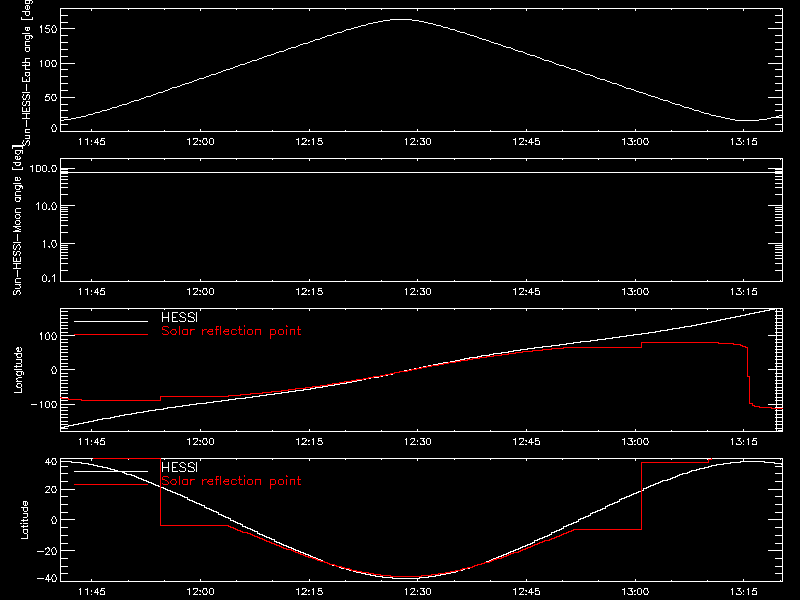
Task: Click the Longitude axis title
Action: pyautogui.click(x=18, y=370)
